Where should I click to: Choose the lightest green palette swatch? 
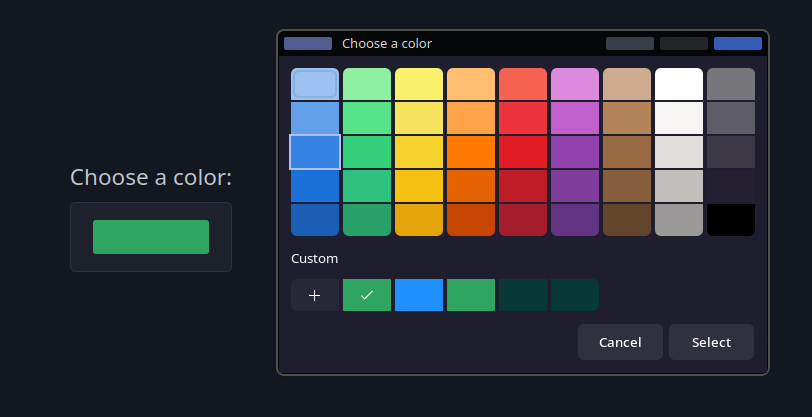(367, 84)
